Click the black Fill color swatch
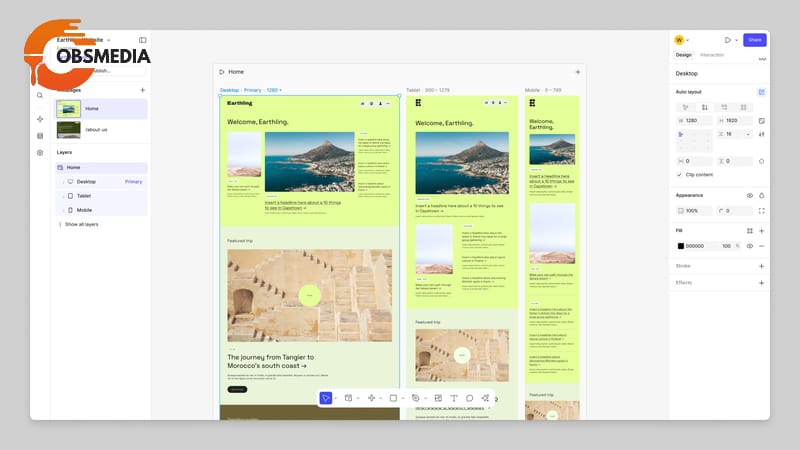The height and width of the screenshot is (450, 800). click(x=681, y=245)
